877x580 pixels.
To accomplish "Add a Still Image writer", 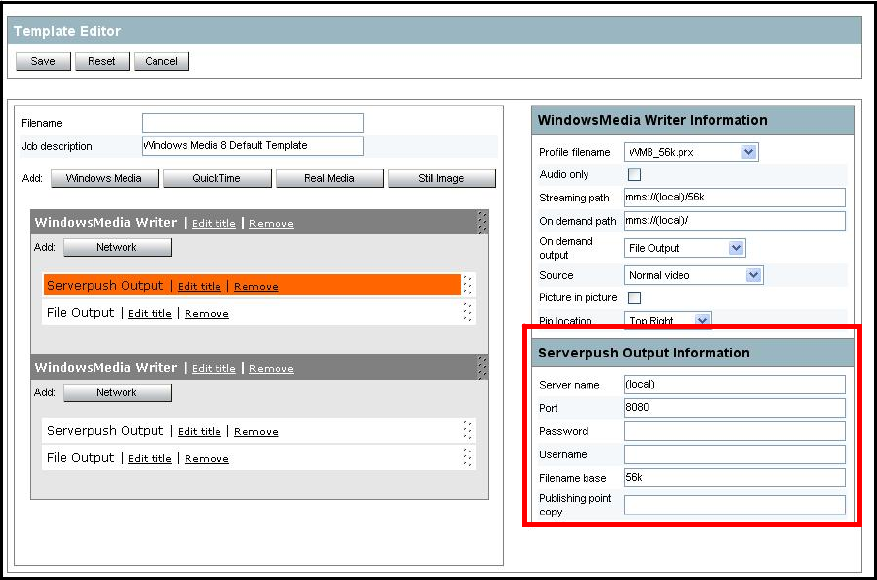I will coord(441,179).
